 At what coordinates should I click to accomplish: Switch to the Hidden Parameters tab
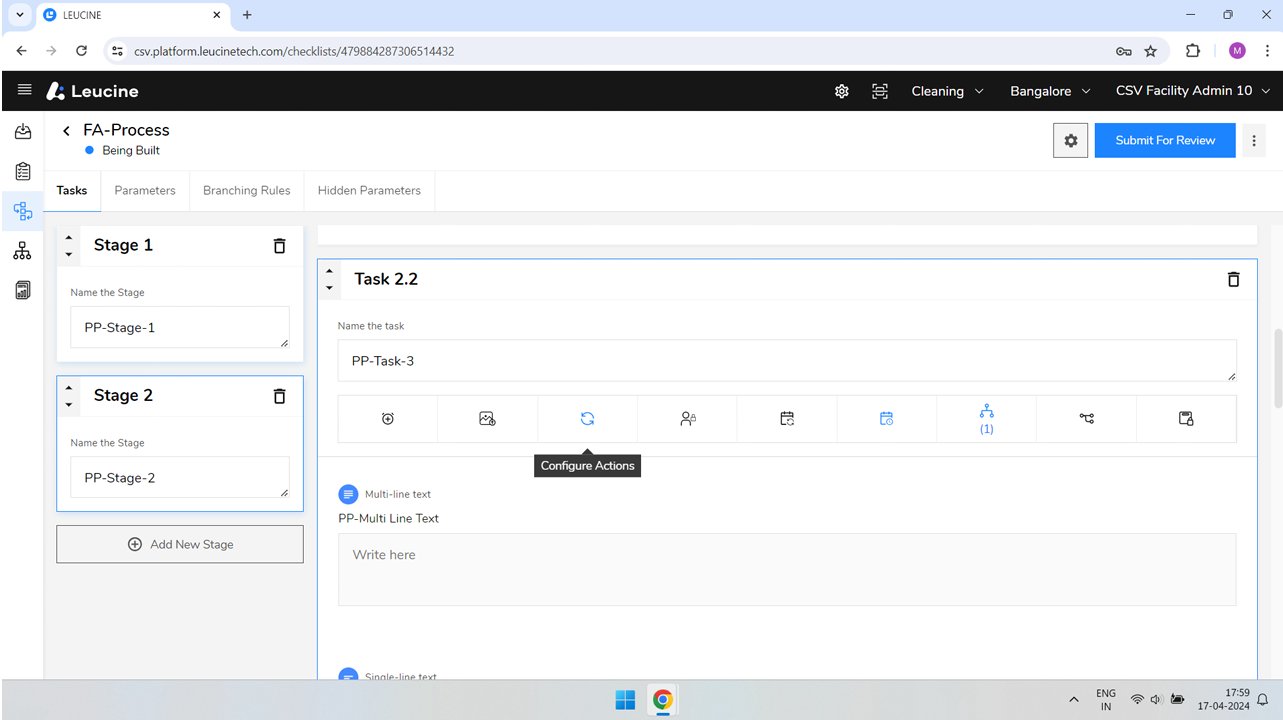coord(369,190)
